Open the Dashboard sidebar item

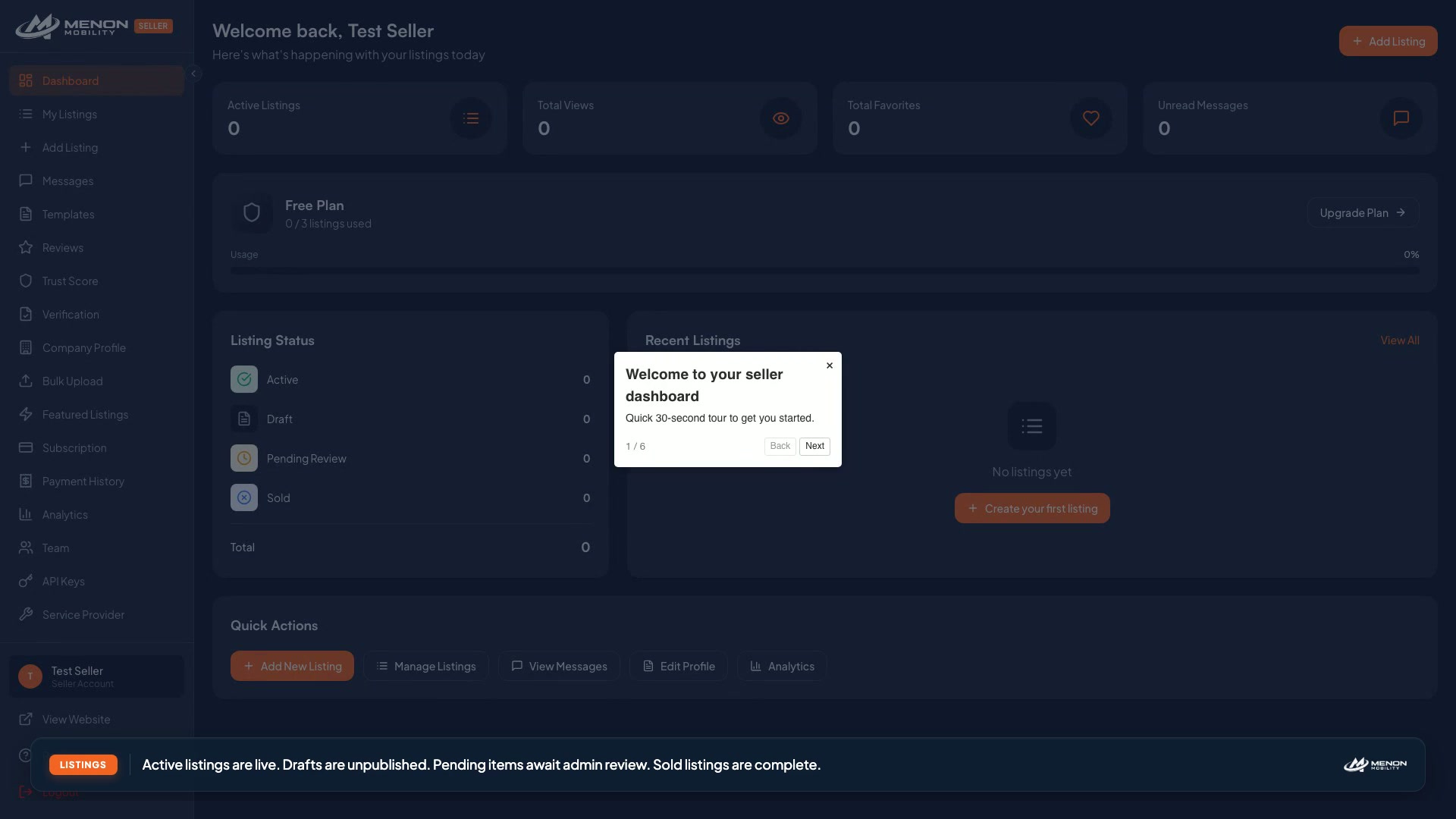point(96,80)
